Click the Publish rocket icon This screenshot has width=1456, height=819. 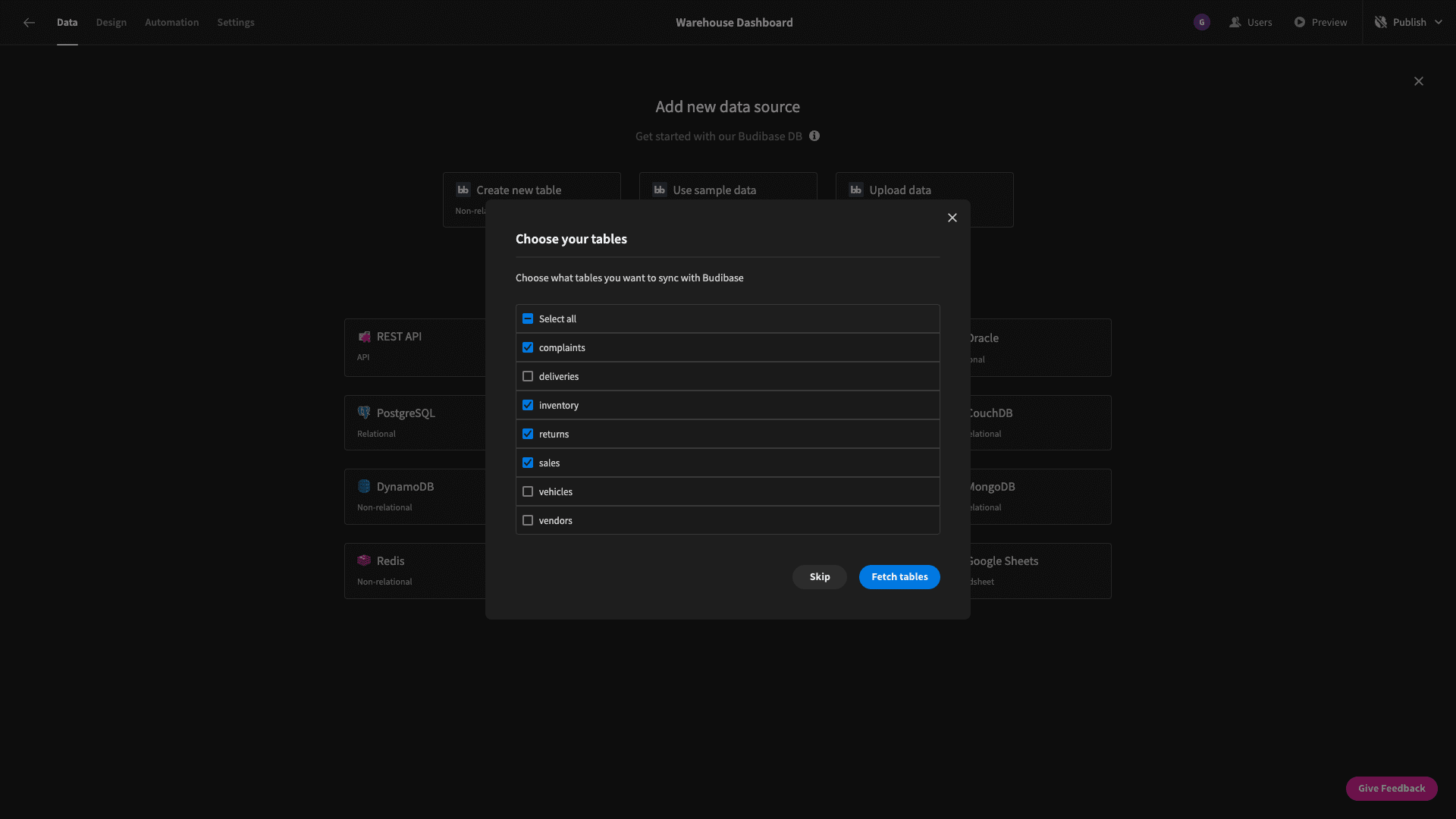click(1381, 23)
